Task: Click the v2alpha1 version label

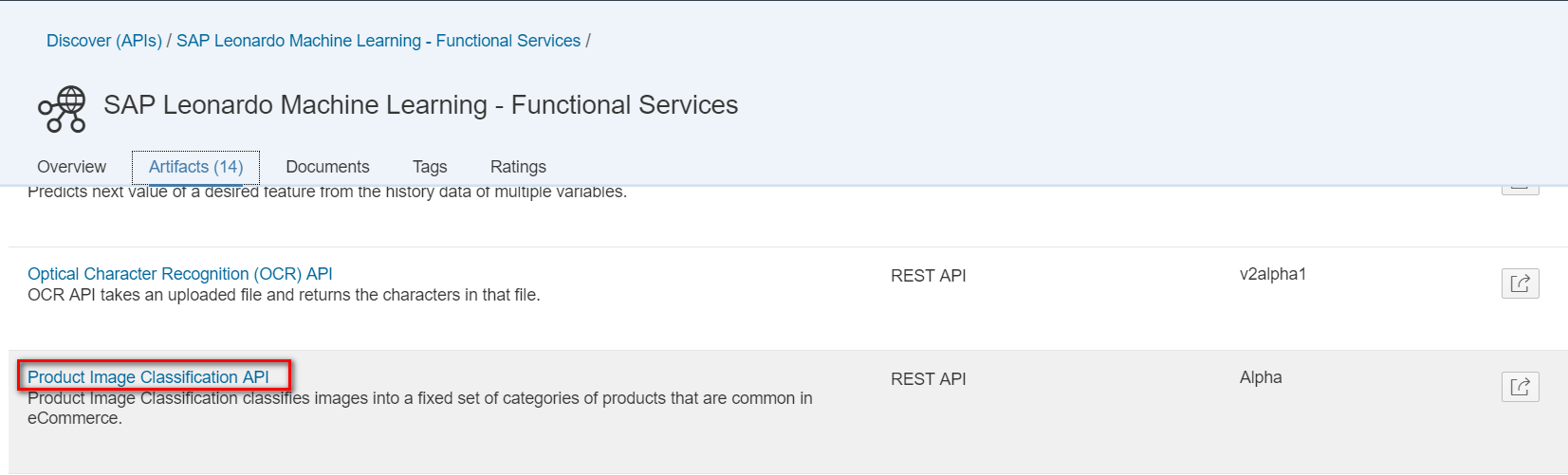Action: (x=1272, y=274)
